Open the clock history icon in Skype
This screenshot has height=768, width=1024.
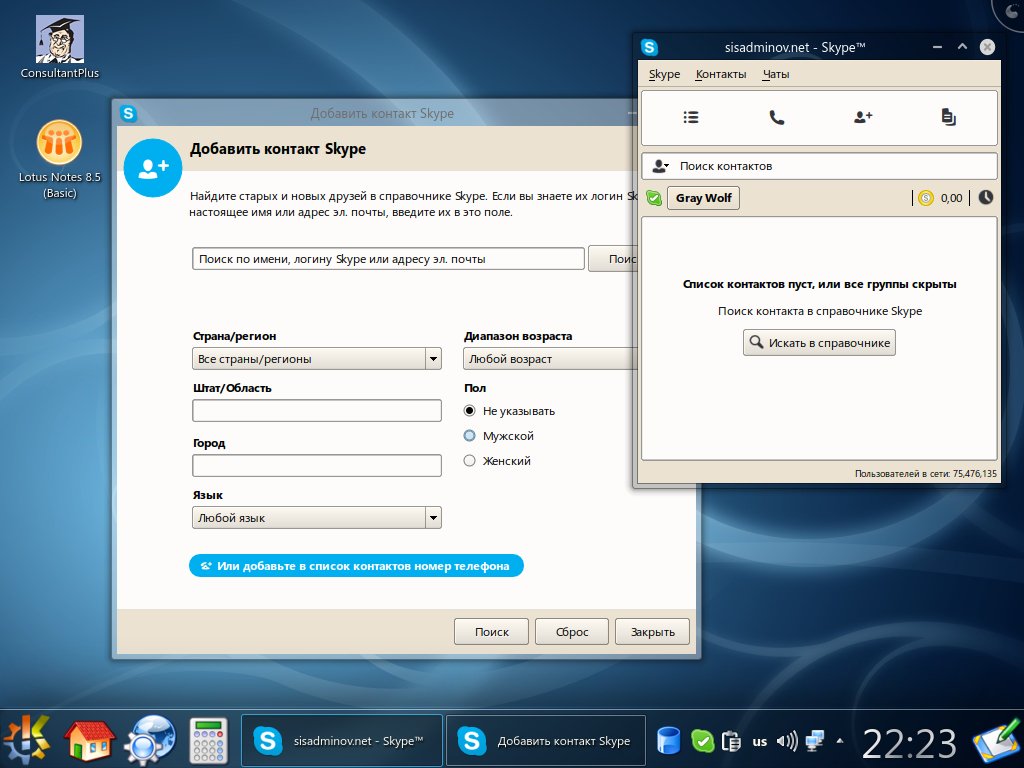point(986,198)
